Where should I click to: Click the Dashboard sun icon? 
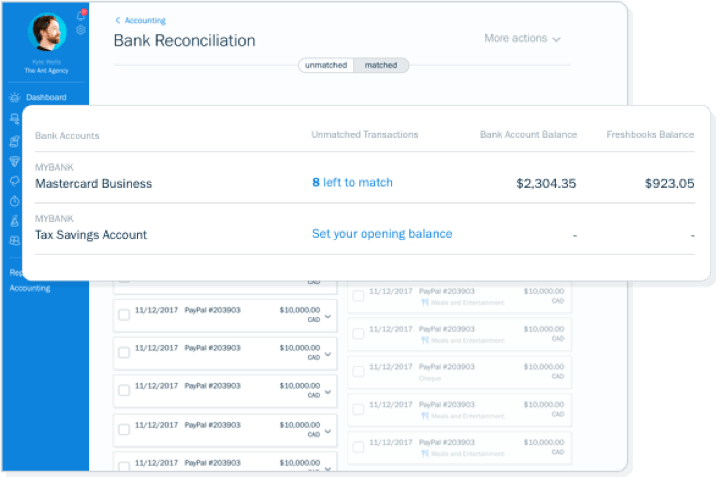14,98
